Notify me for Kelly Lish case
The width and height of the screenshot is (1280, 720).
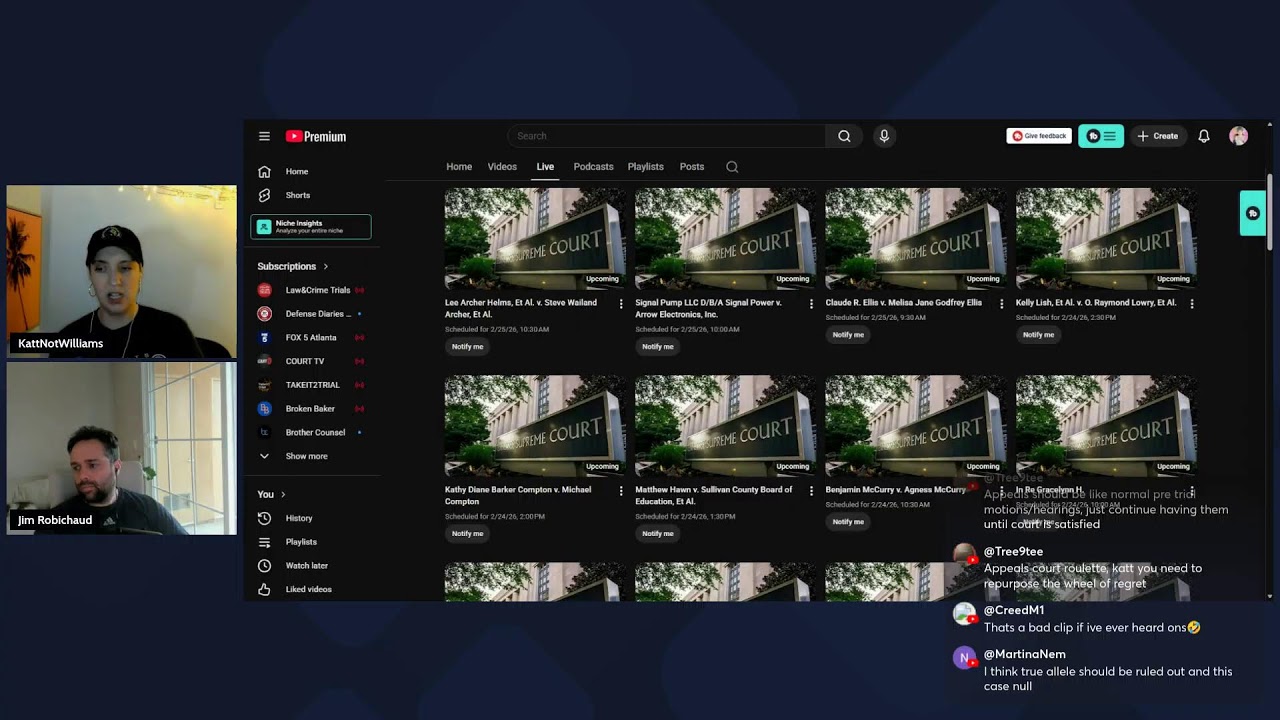pyautogui.click(x=1038, y=335)
